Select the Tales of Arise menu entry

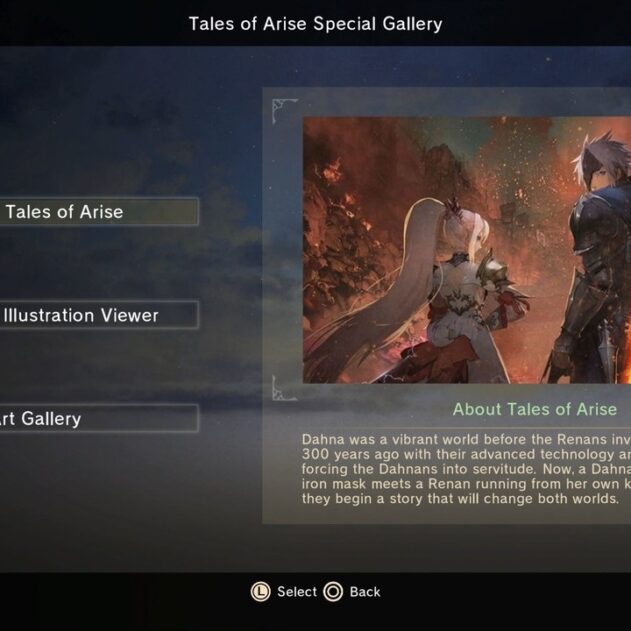tap(99, 212)
